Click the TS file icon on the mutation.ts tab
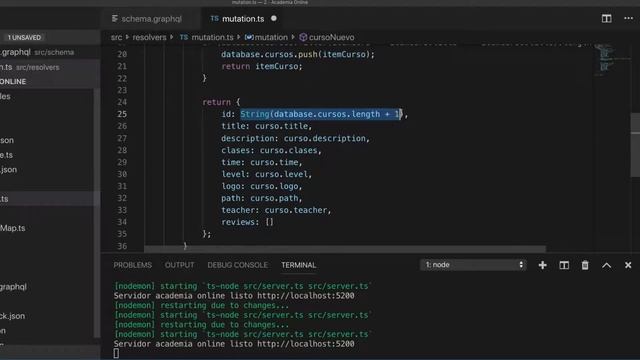The height and width of the screenshot is (360, 640). (214, 18)
